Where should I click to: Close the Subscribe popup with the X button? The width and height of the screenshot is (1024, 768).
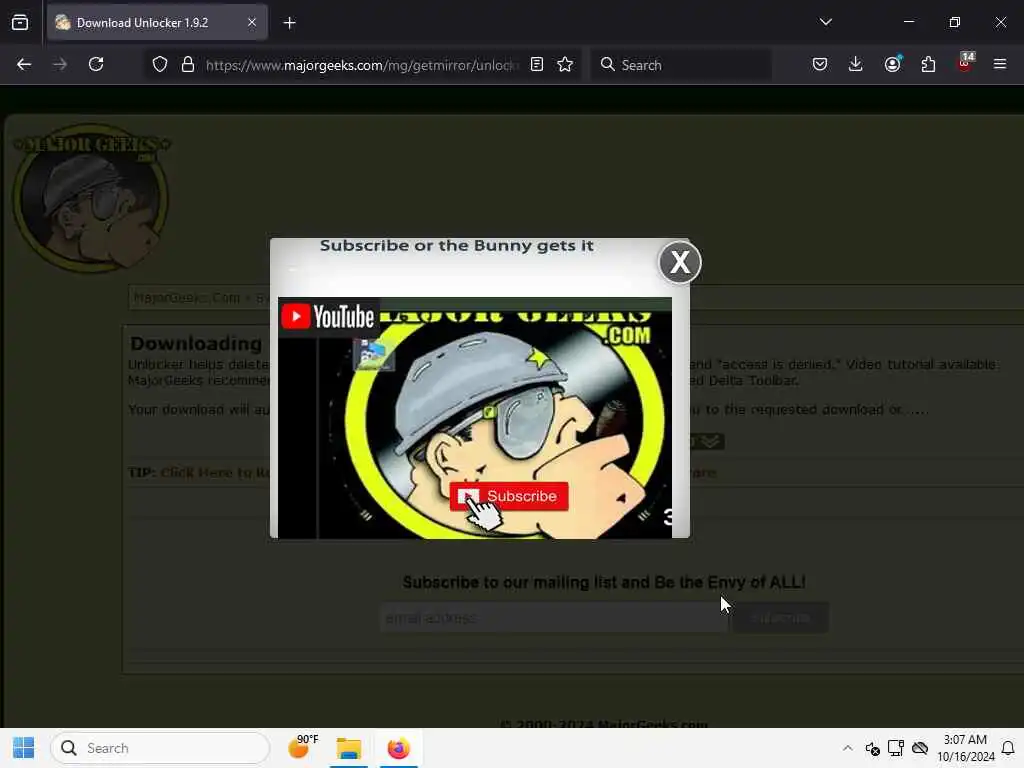click(x=680, y=263)
